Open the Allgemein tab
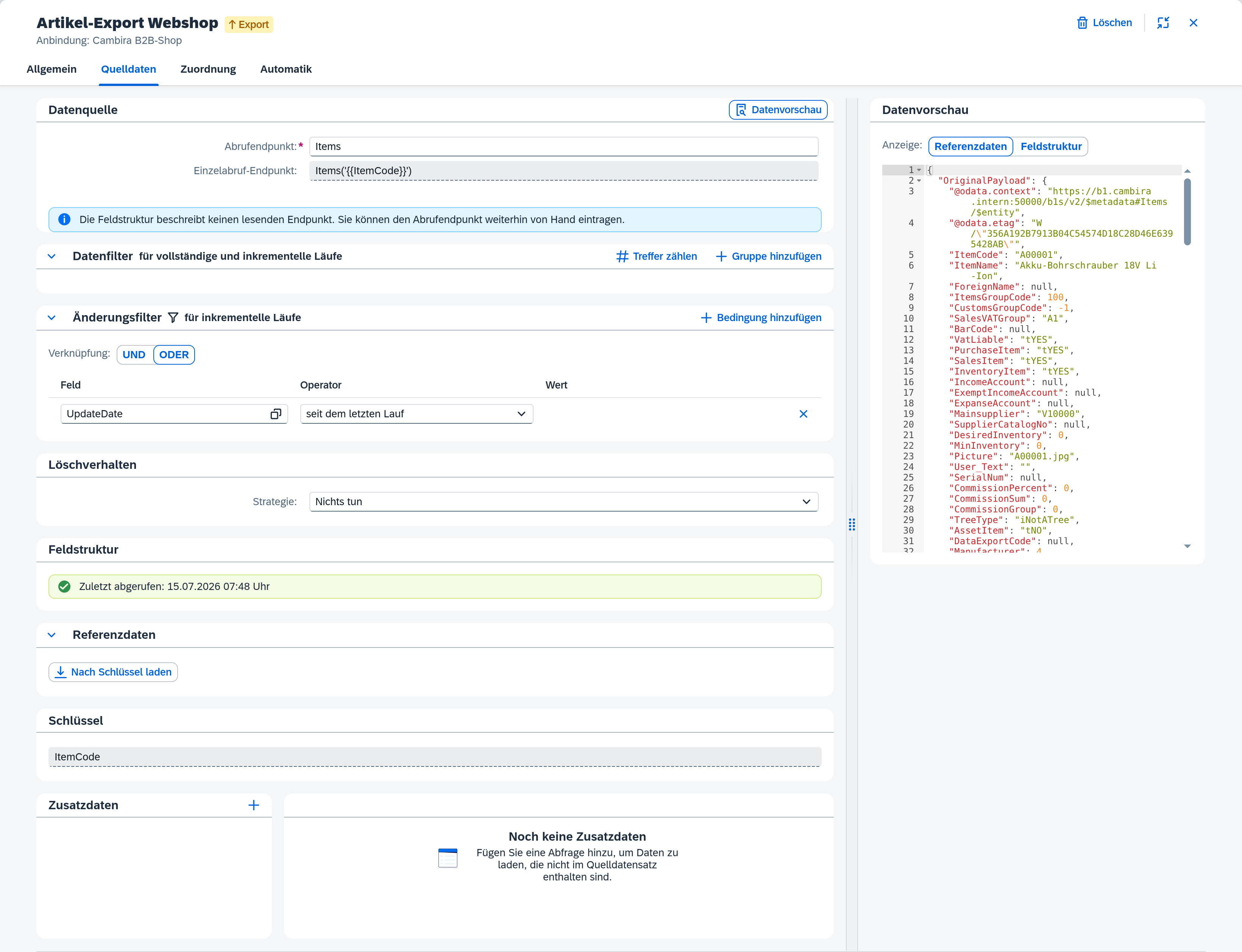Viewport: 1242px width, 952px height. click(x=51, y=69)
